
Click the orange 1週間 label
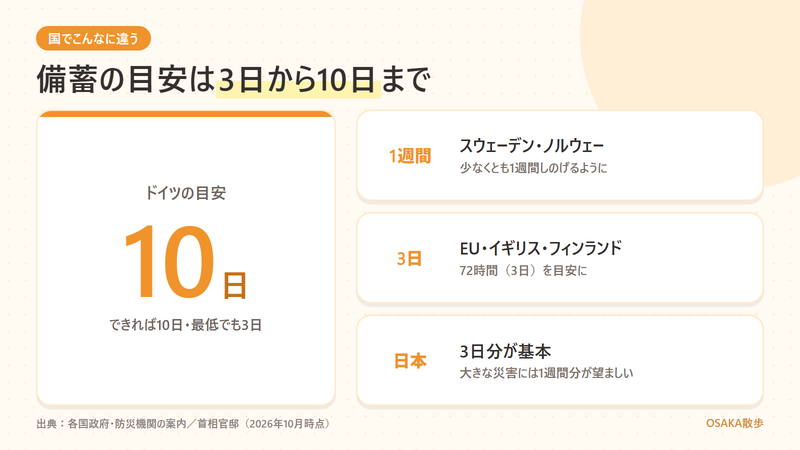(410, 156)
